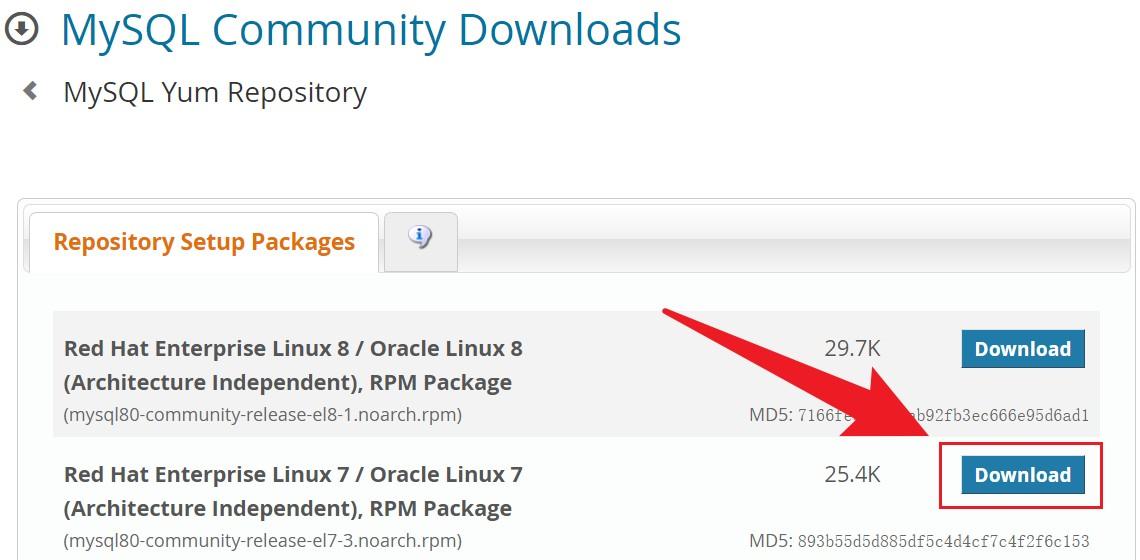Click the Linux 8 Architecture Independent subtitle line

(288, 382)
